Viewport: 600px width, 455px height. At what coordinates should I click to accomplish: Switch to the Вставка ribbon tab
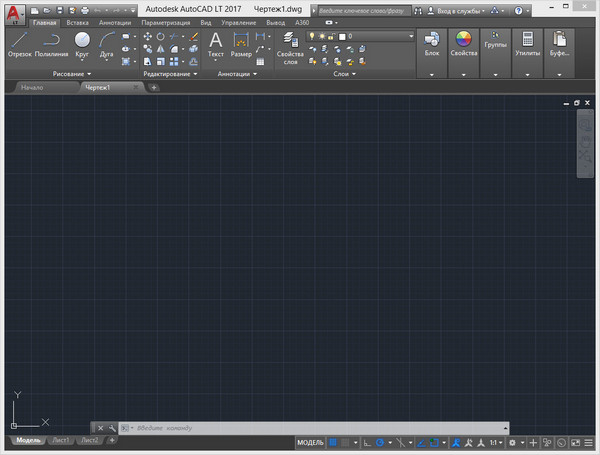click(x=77, y=23)
